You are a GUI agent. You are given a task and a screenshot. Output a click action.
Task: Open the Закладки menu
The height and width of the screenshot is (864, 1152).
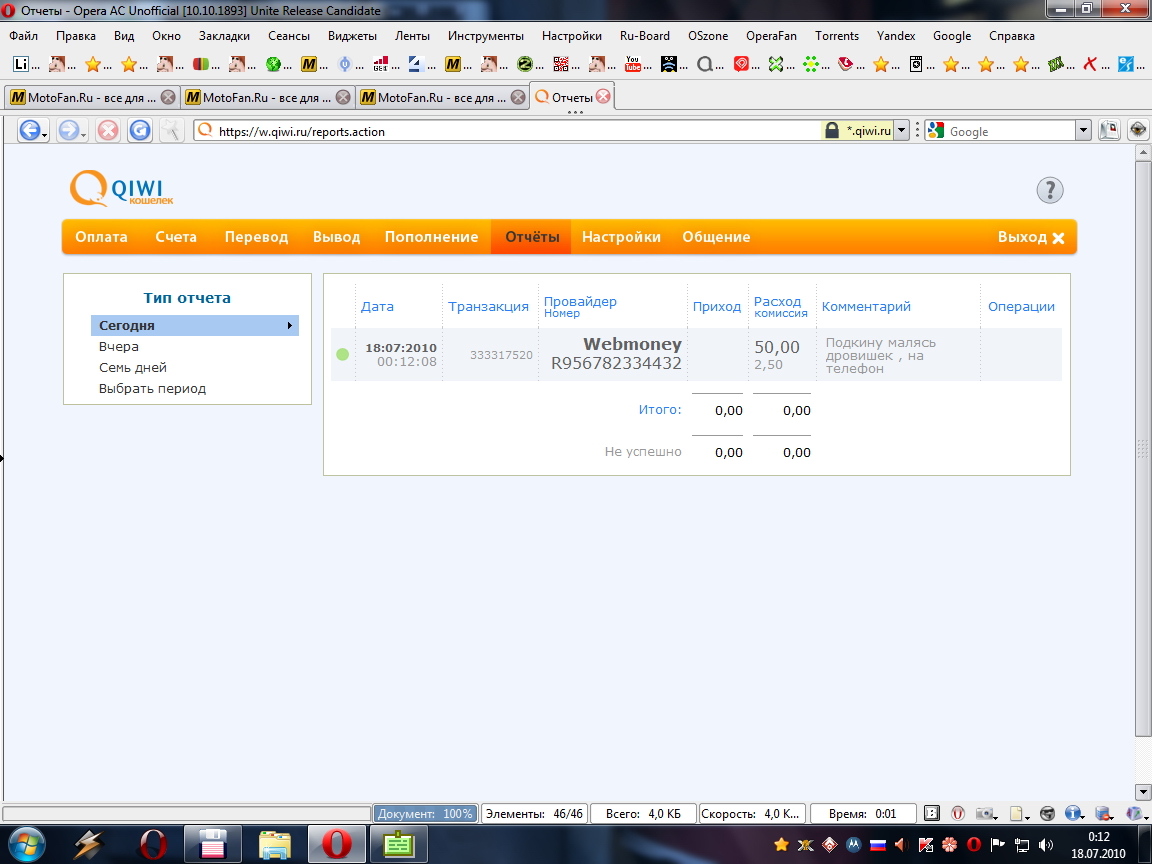click(x=224, y=35)
